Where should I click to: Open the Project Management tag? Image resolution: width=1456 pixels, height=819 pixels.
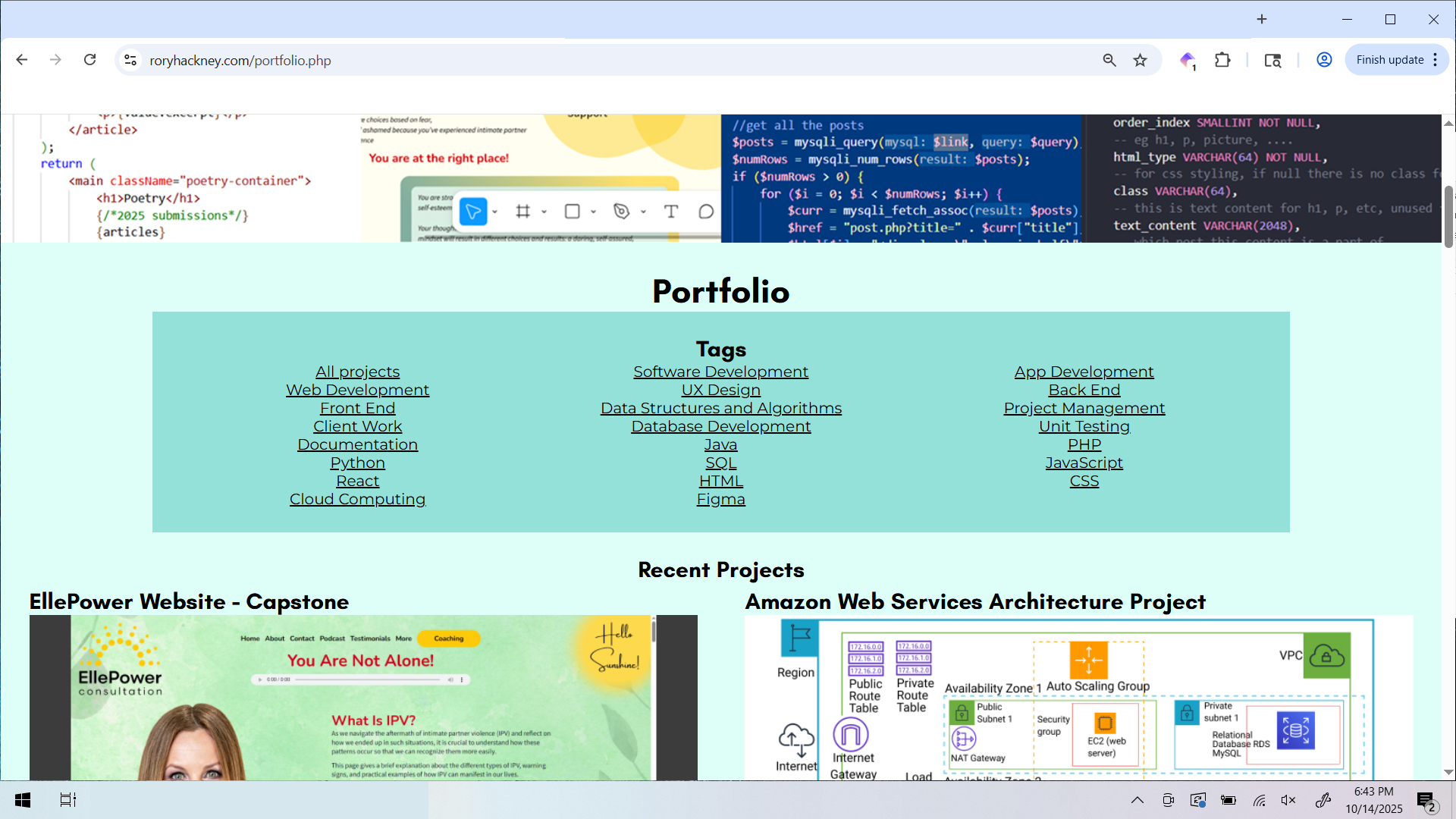tap(1084, 408)
